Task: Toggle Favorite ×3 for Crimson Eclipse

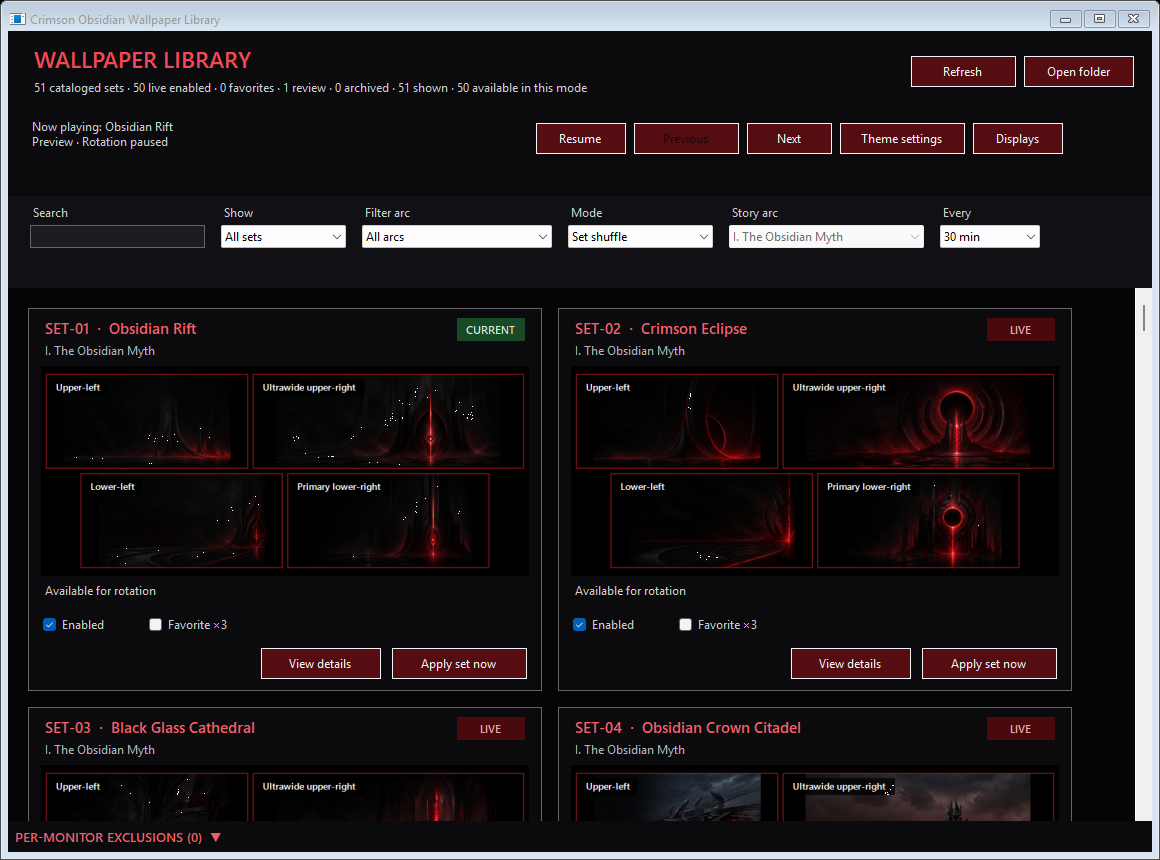Action: pos(686,625)
